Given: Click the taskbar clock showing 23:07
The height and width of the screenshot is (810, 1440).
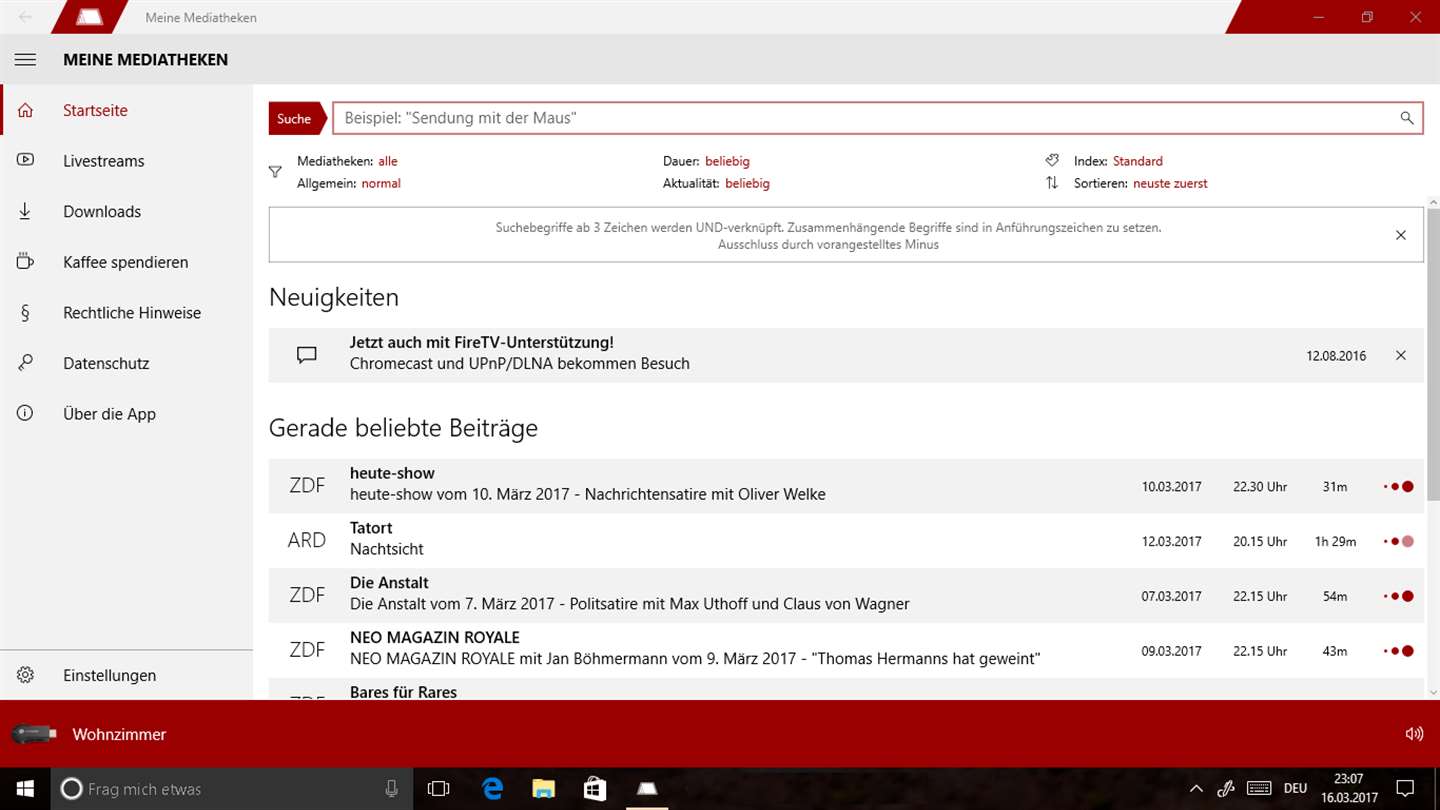Looking at the screenshot, I should click(1348, 779).
